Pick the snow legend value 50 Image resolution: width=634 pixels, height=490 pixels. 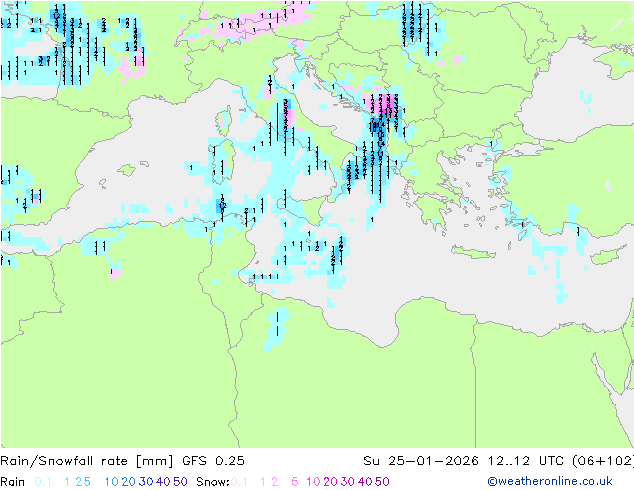[383, 482]
